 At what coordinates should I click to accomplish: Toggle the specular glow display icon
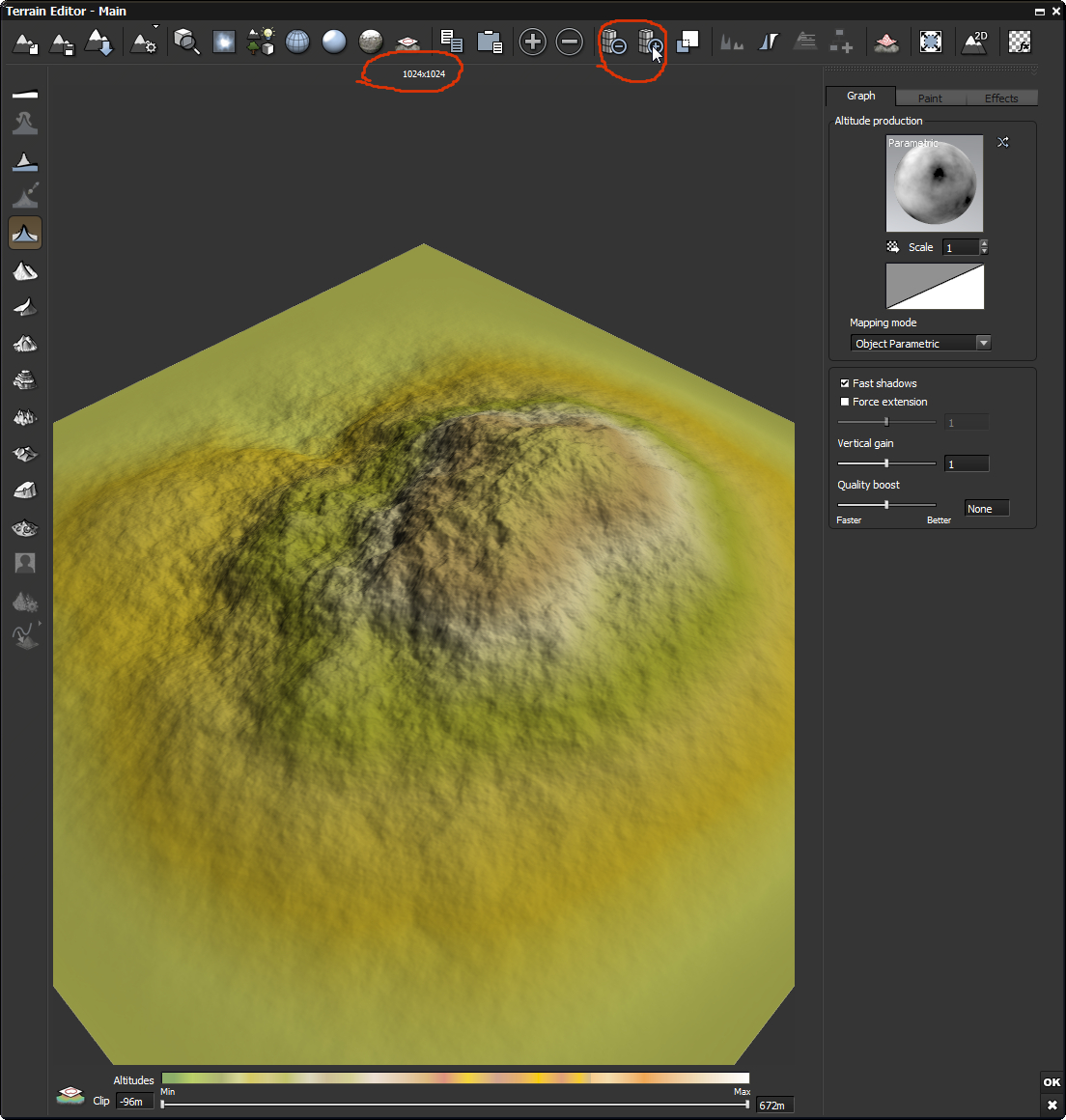224,42
